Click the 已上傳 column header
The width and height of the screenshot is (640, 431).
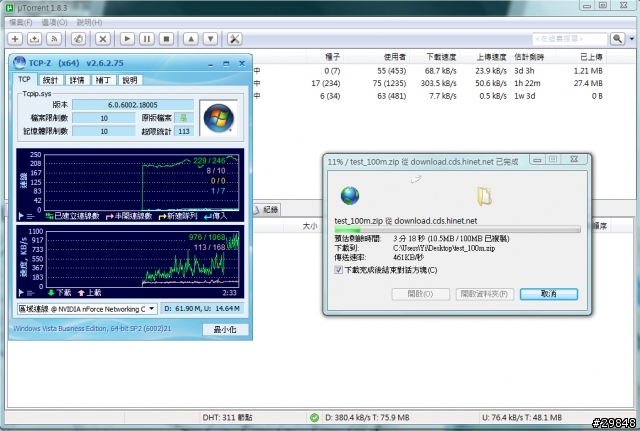pyautogui.click(x=591, y=57)
